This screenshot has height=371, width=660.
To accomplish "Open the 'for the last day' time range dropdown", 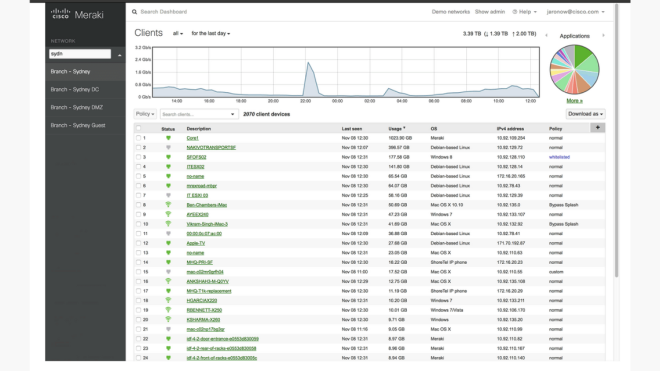I will point(210,33).
